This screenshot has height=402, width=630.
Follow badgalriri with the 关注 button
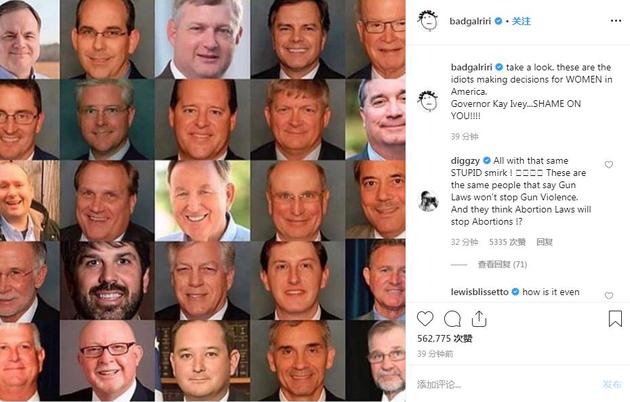(521, 20)
